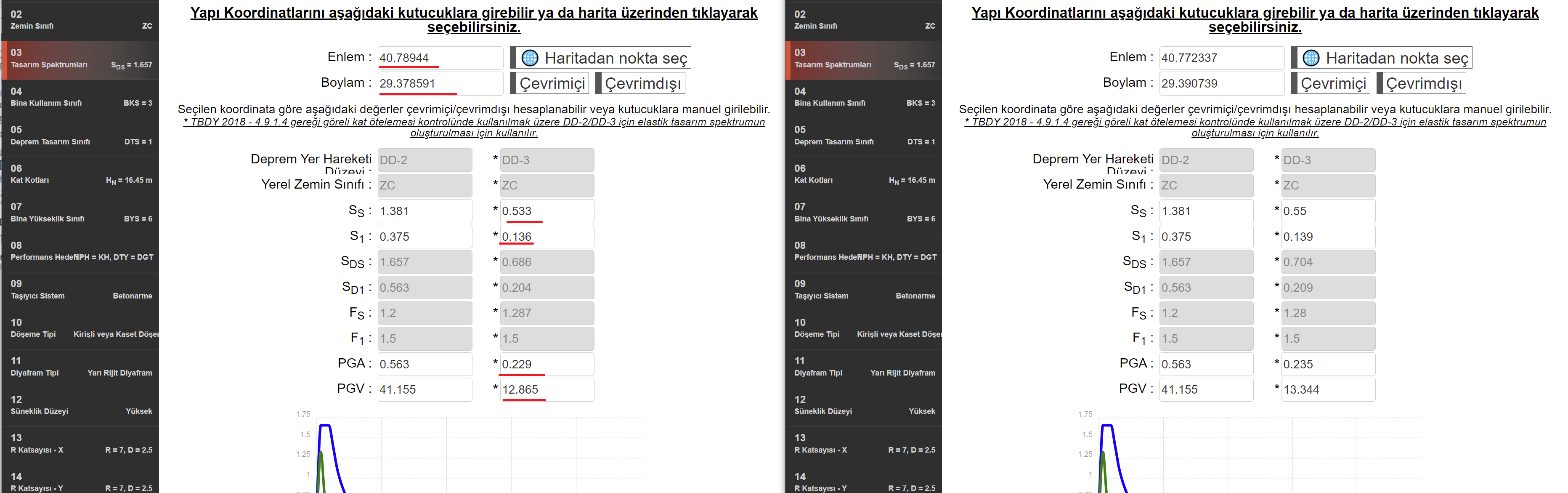The height and width of the screenshot is (493, 1568).
Task: Click right disabled DD-2 level field
Action: [1207, 160]
